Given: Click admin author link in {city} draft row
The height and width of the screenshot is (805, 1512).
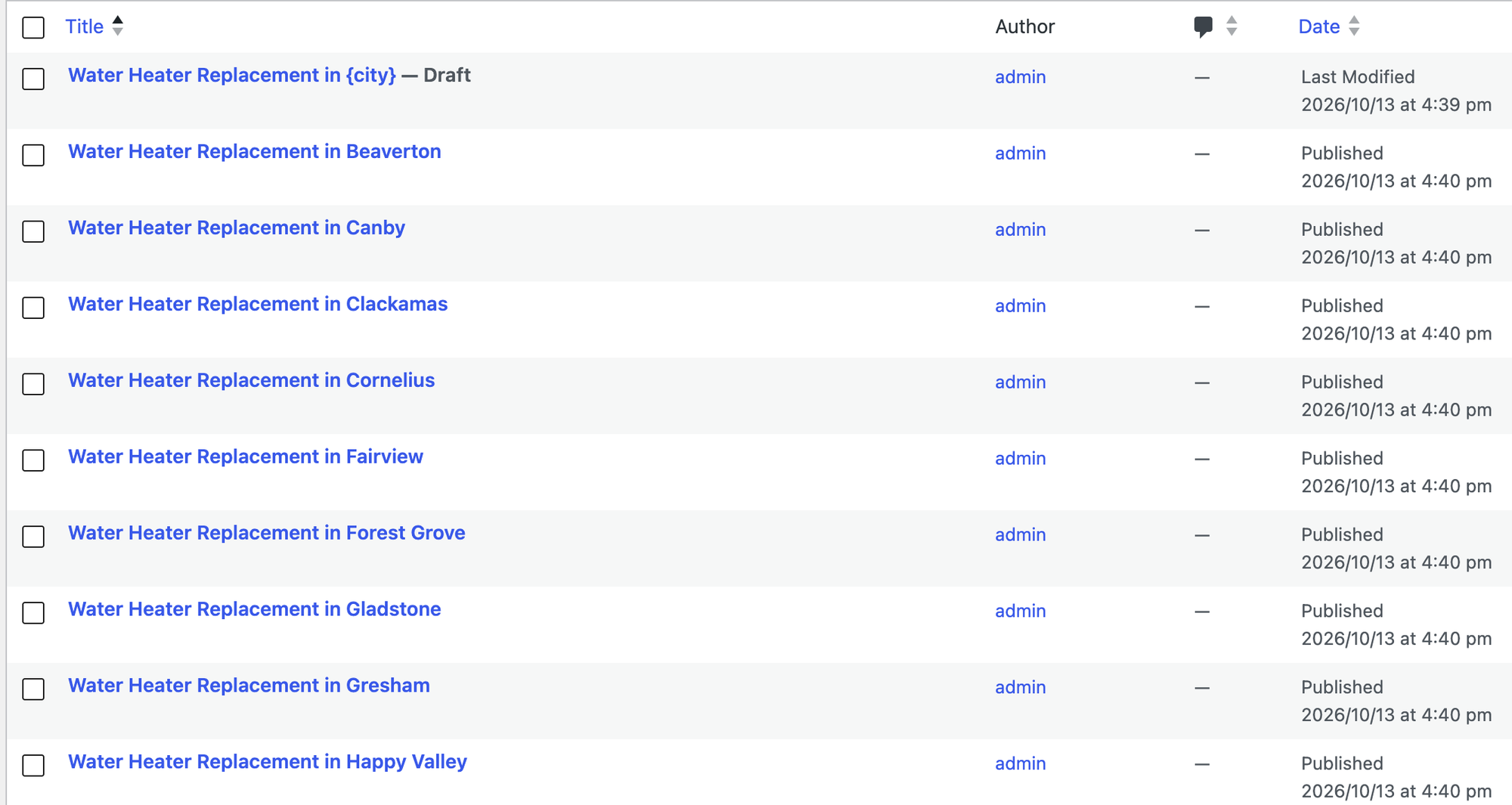Looking at the screenshot, I should pos(1020,77).
